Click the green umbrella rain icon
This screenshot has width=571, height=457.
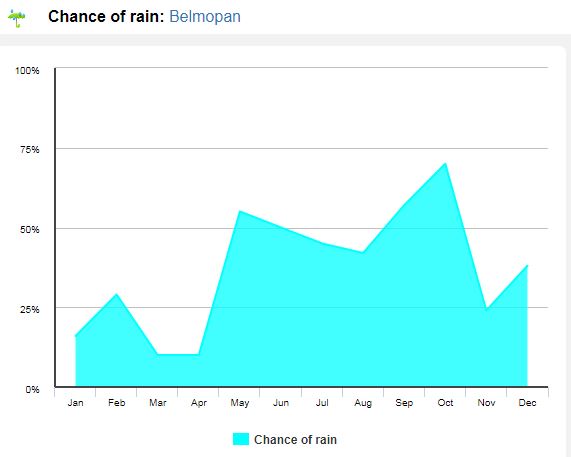(17, 19)
